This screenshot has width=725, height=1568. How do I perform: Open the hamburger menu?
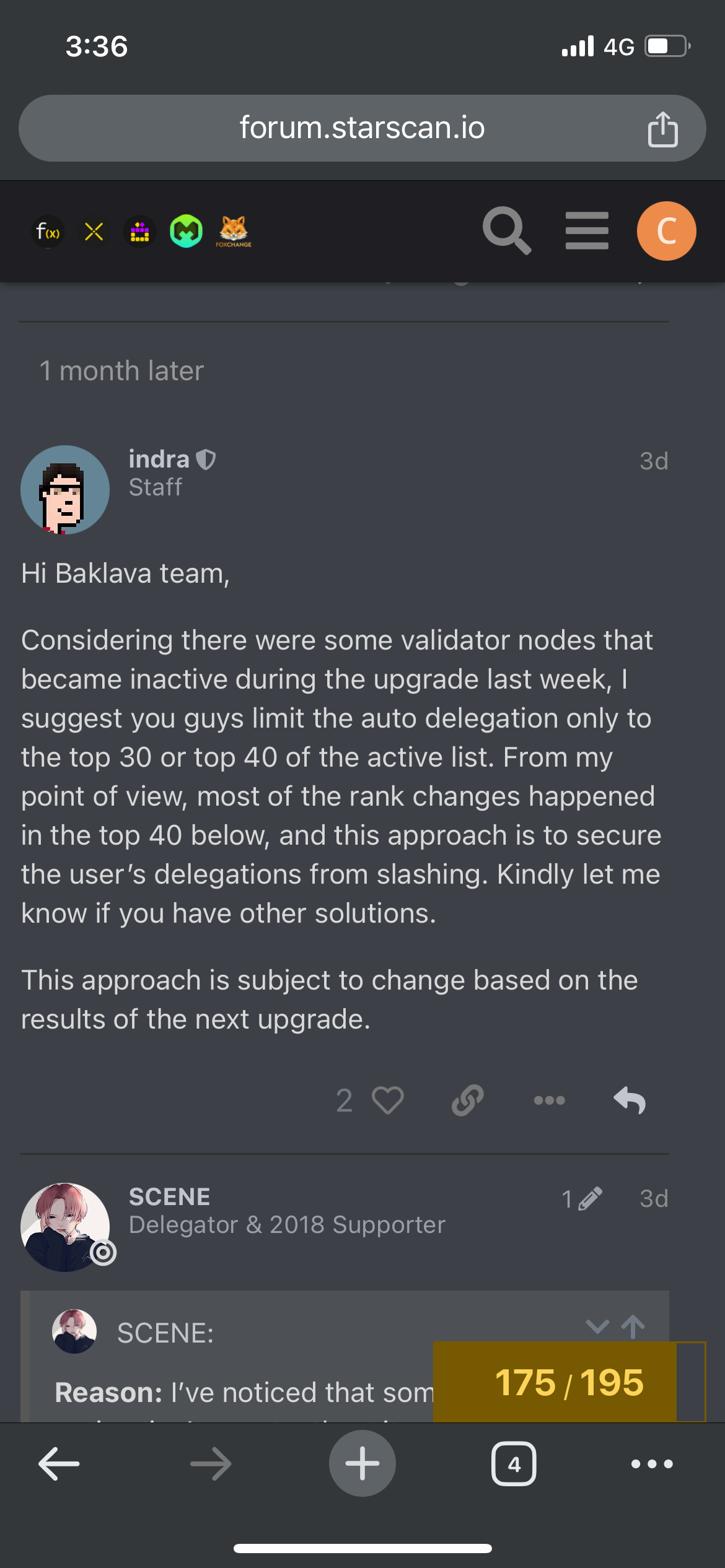coord(587,231)
